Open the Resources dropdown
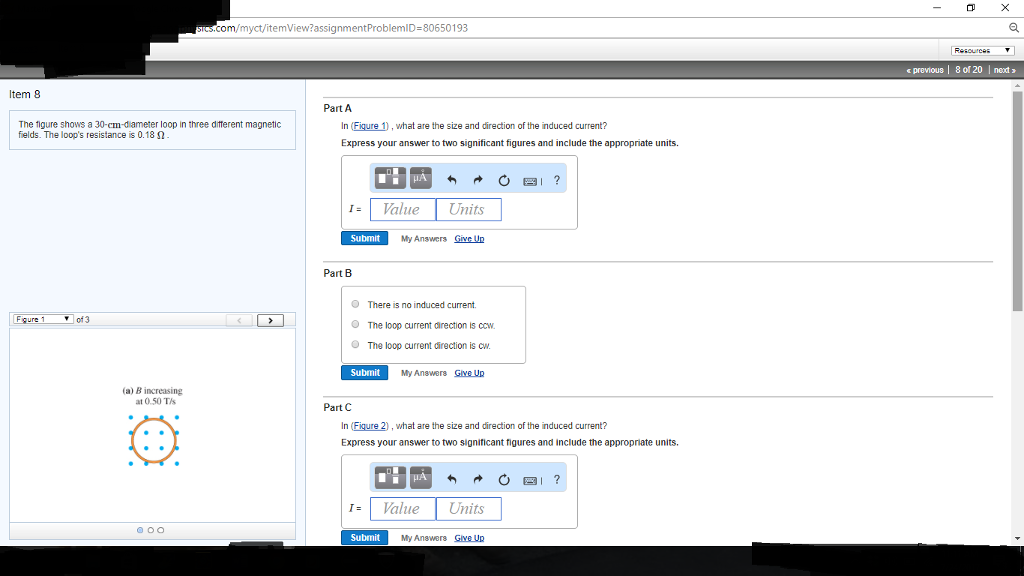This screenshot has height=576, width=1024. (981, 49)
